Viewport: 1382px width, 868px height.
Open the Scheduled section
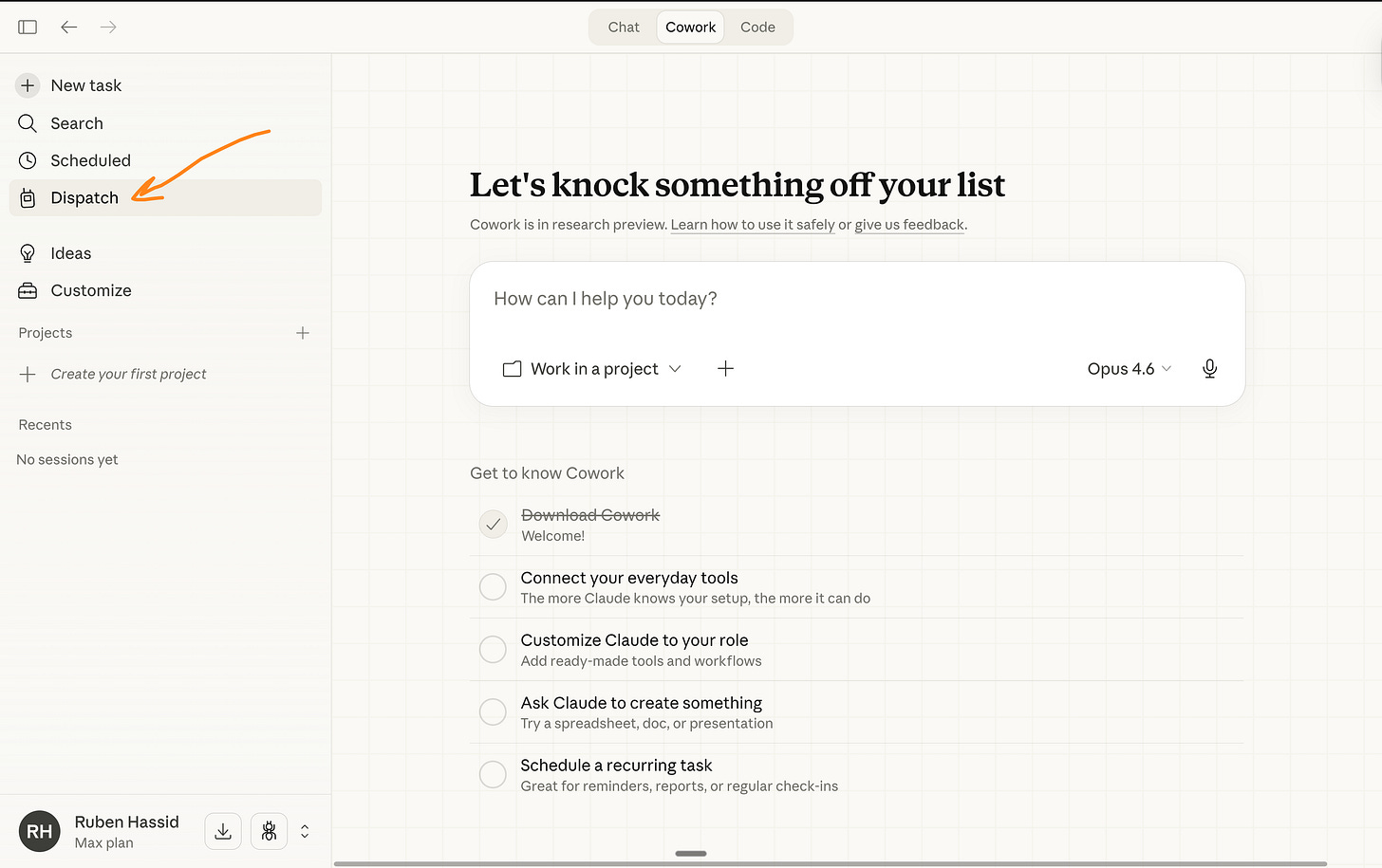pyautogui.click(x=165, y=160)
